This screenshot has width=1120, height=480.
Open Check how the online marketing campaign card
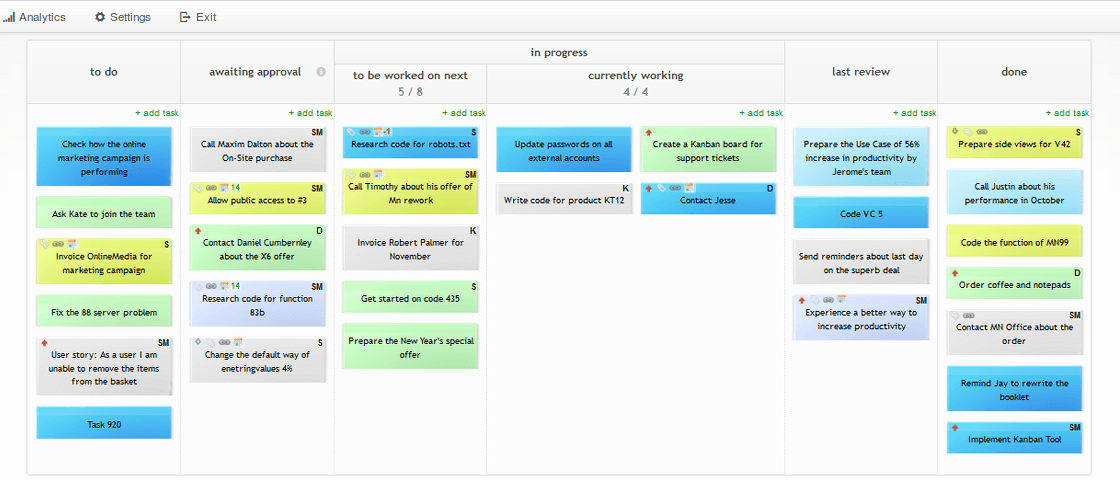[x=104, y=157]
